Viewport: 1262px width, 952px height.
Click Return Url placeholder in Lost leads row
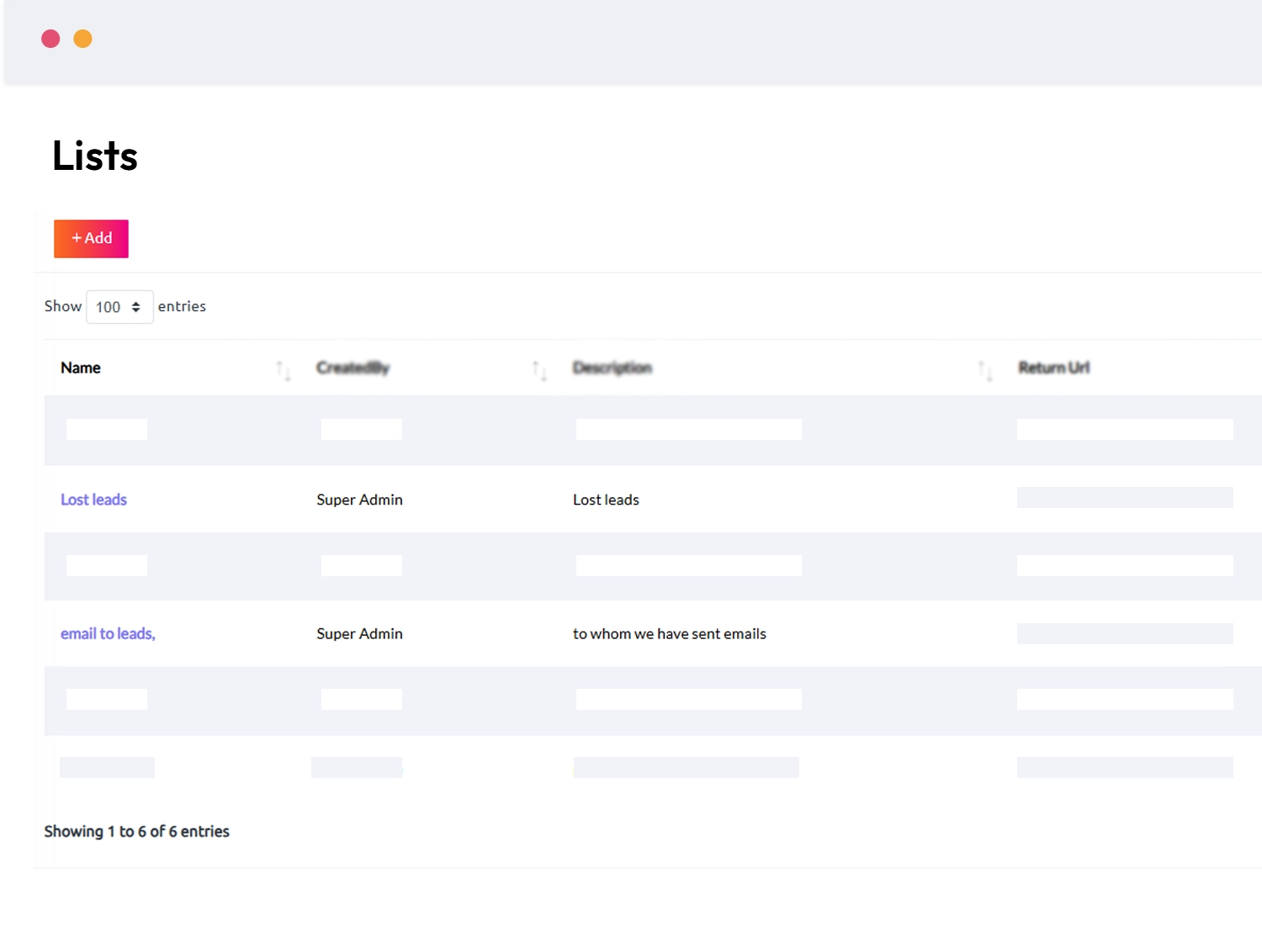[1124, 498]
